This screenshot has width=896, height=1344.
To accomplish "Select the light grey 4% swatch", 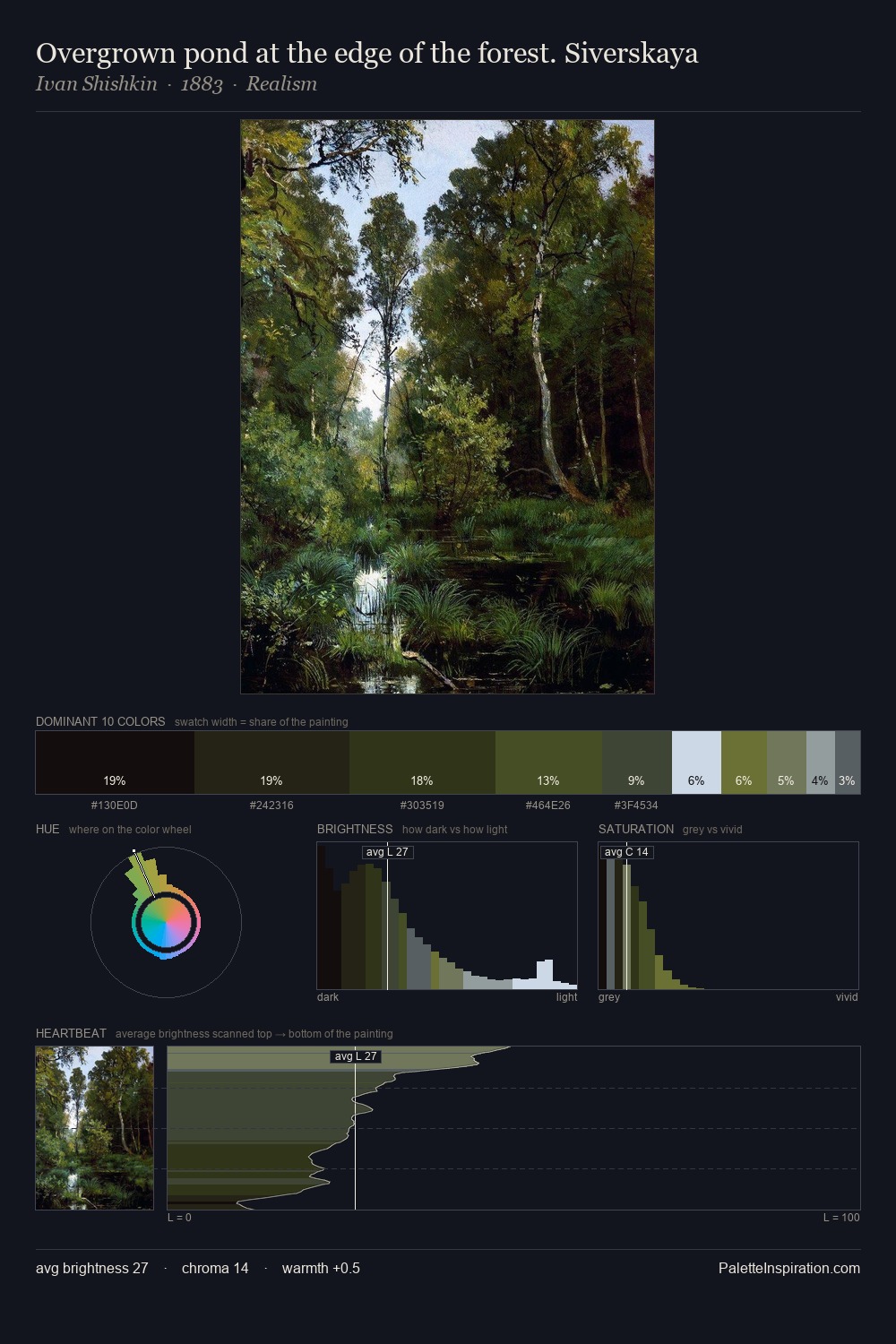I will coord(820,762).
